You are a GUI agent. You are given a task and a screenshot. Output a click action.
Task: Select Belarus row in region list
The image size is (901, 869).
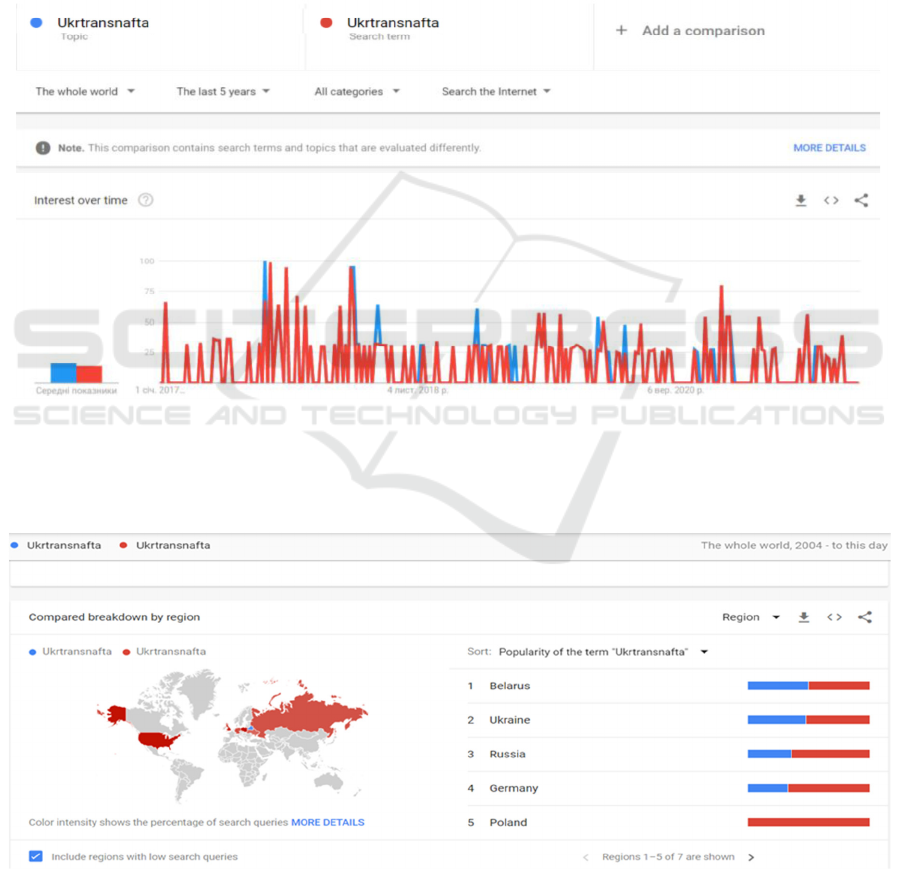pyautogui.click(x=669, y=686)
